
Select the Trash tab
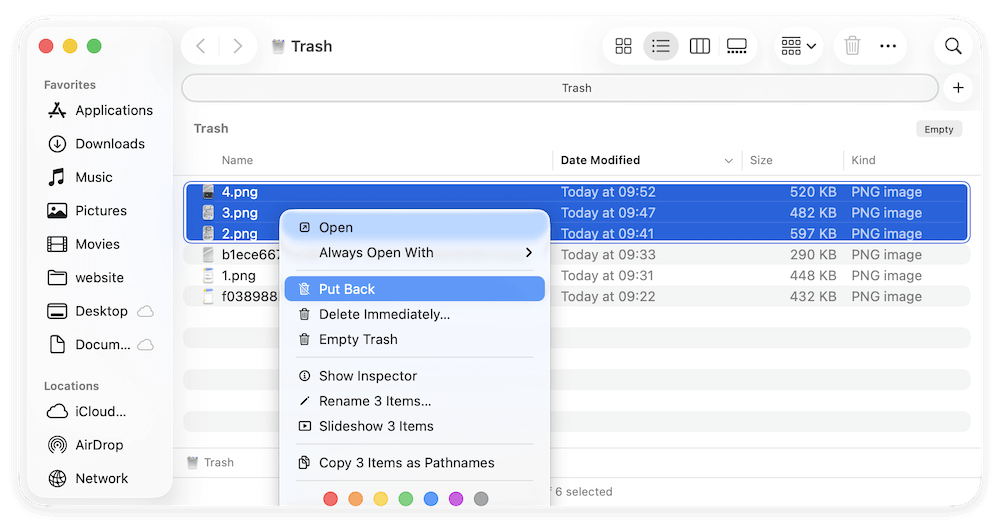pos(560,88)
